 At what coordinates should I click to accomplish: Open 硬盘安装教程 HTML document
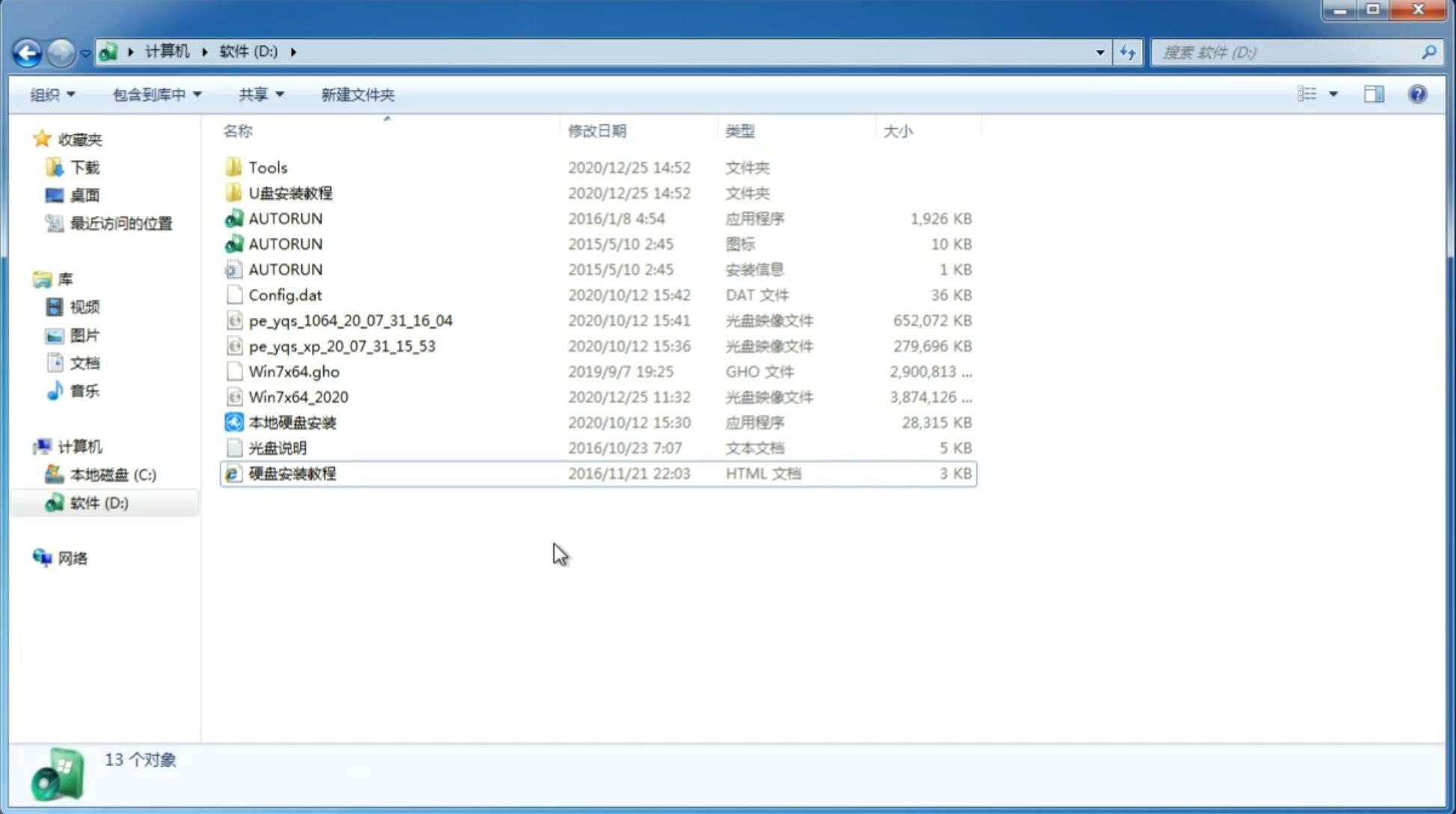291,473
